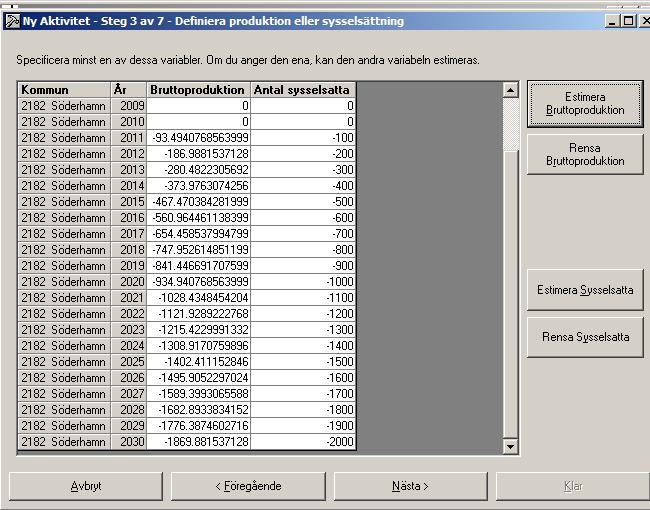The height and width of the screenshot is (510, 650).
Task: Click the cell with -186.9881537128
Action: pos(199,154)
